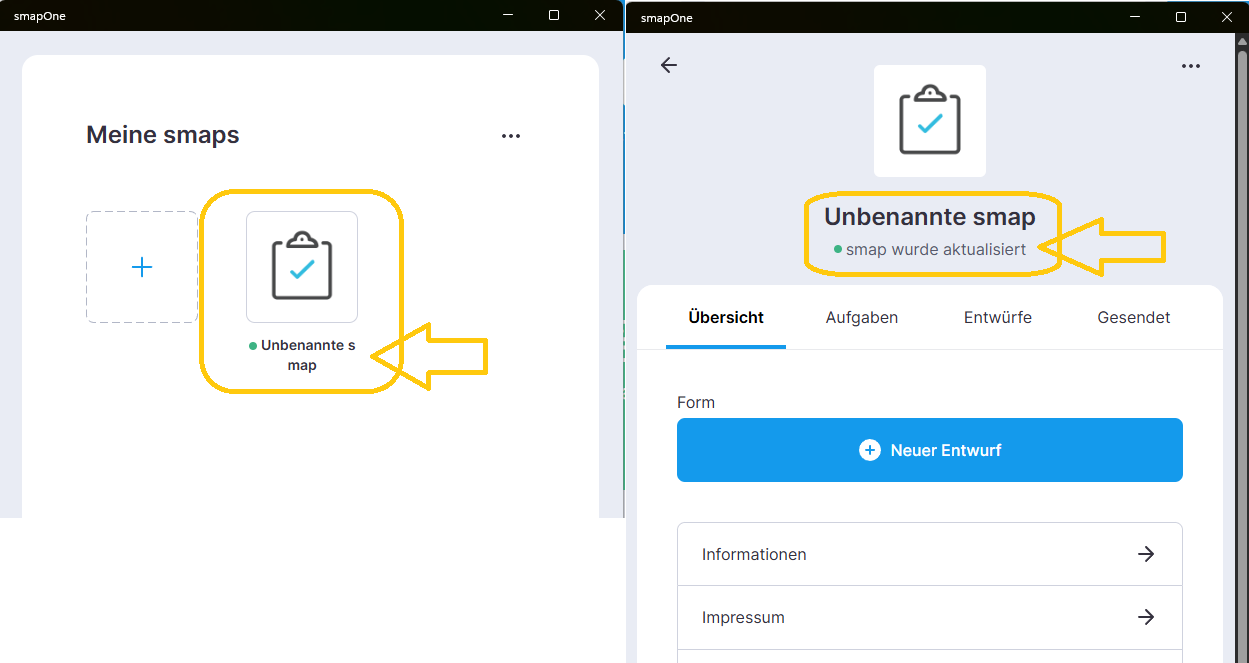Open the Informationen row
This screenshot has height=663, width=1249.
tap(930, 554)
